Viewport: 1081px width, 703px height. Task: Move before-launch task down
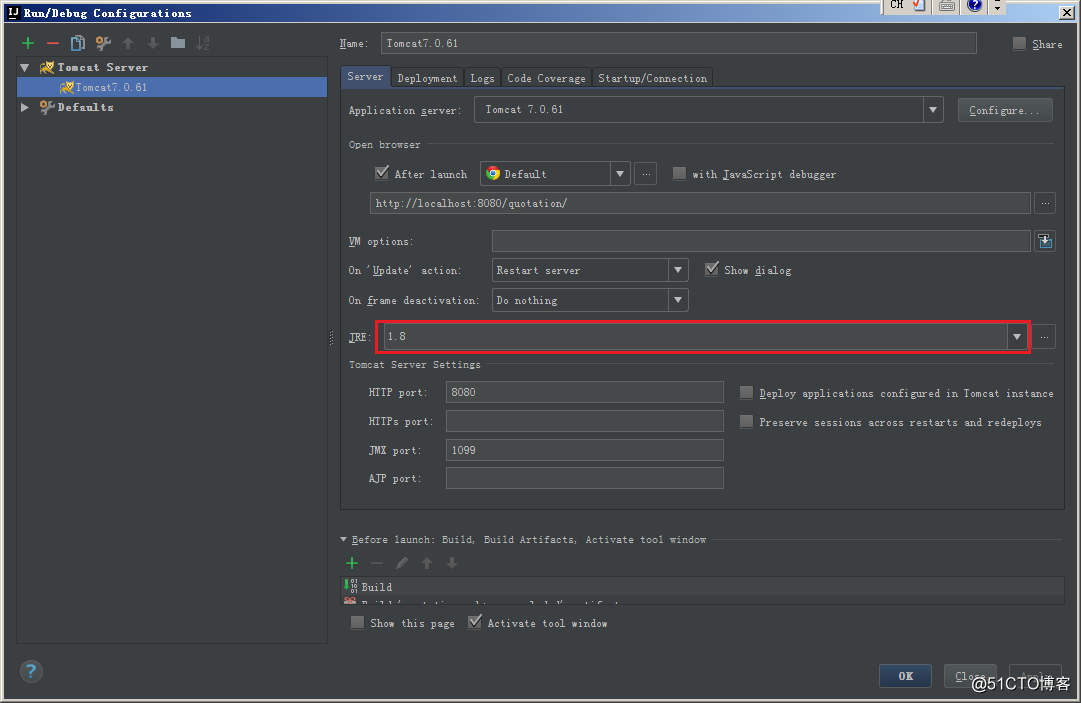[x=452, y=563]
